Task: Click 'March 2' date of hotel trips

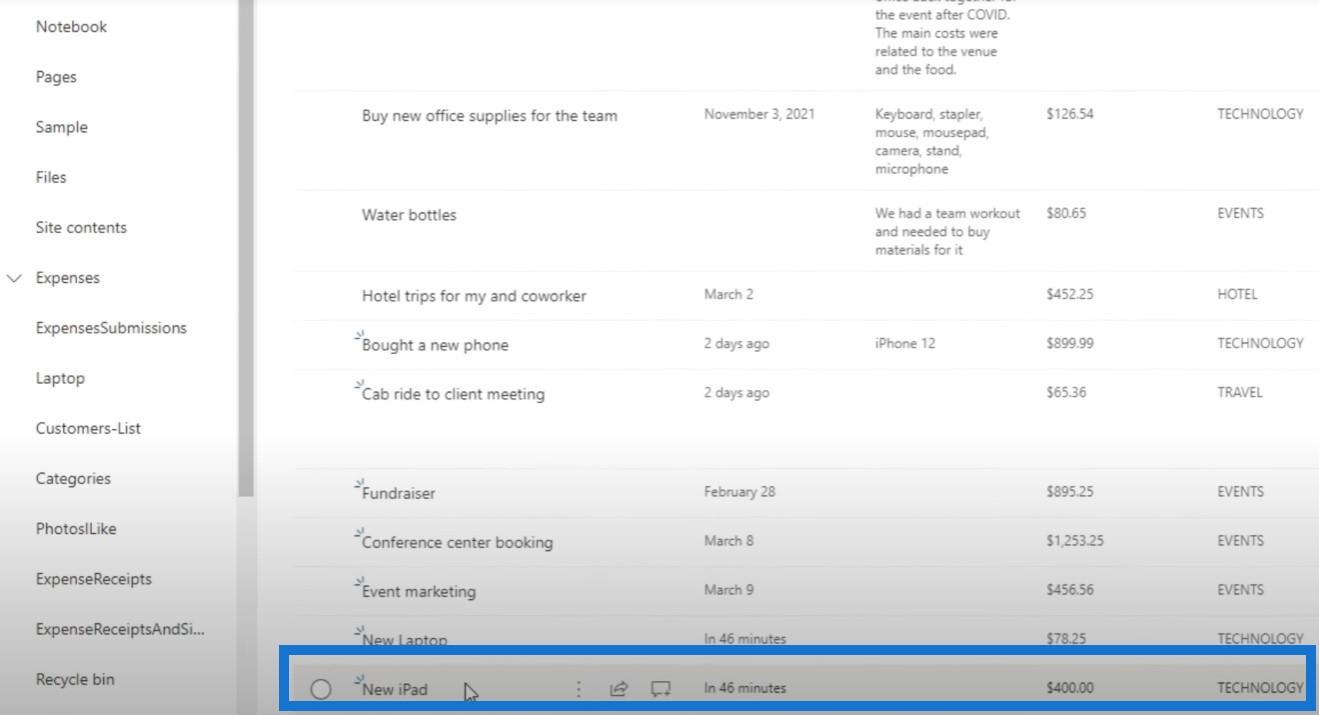Action: click(x=729, y=294)
